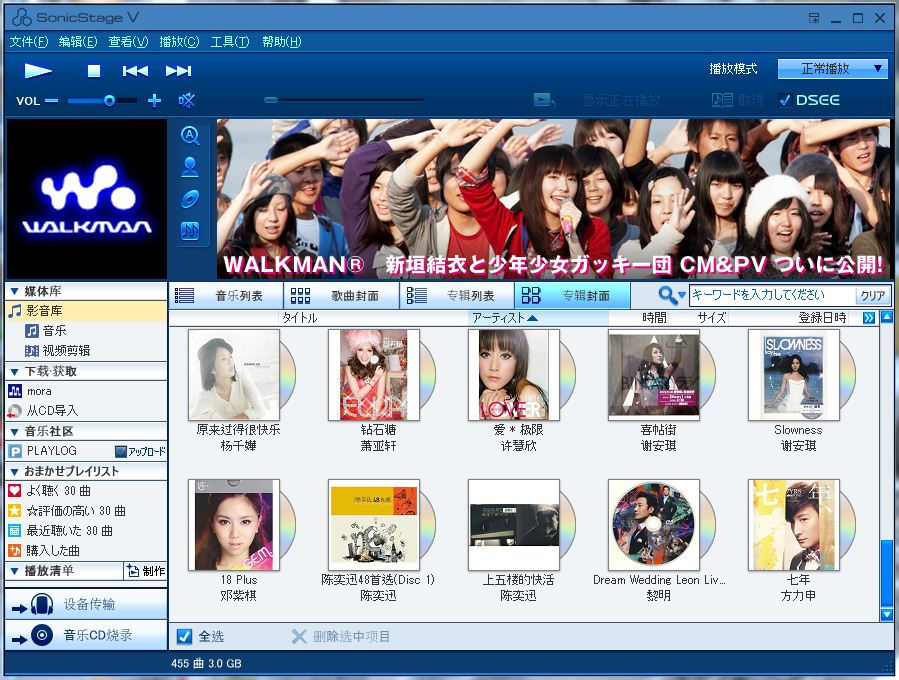The width and height of the screenshot is (899, 680).
Task: Start playback with the Play button
Action: point(38,71)
